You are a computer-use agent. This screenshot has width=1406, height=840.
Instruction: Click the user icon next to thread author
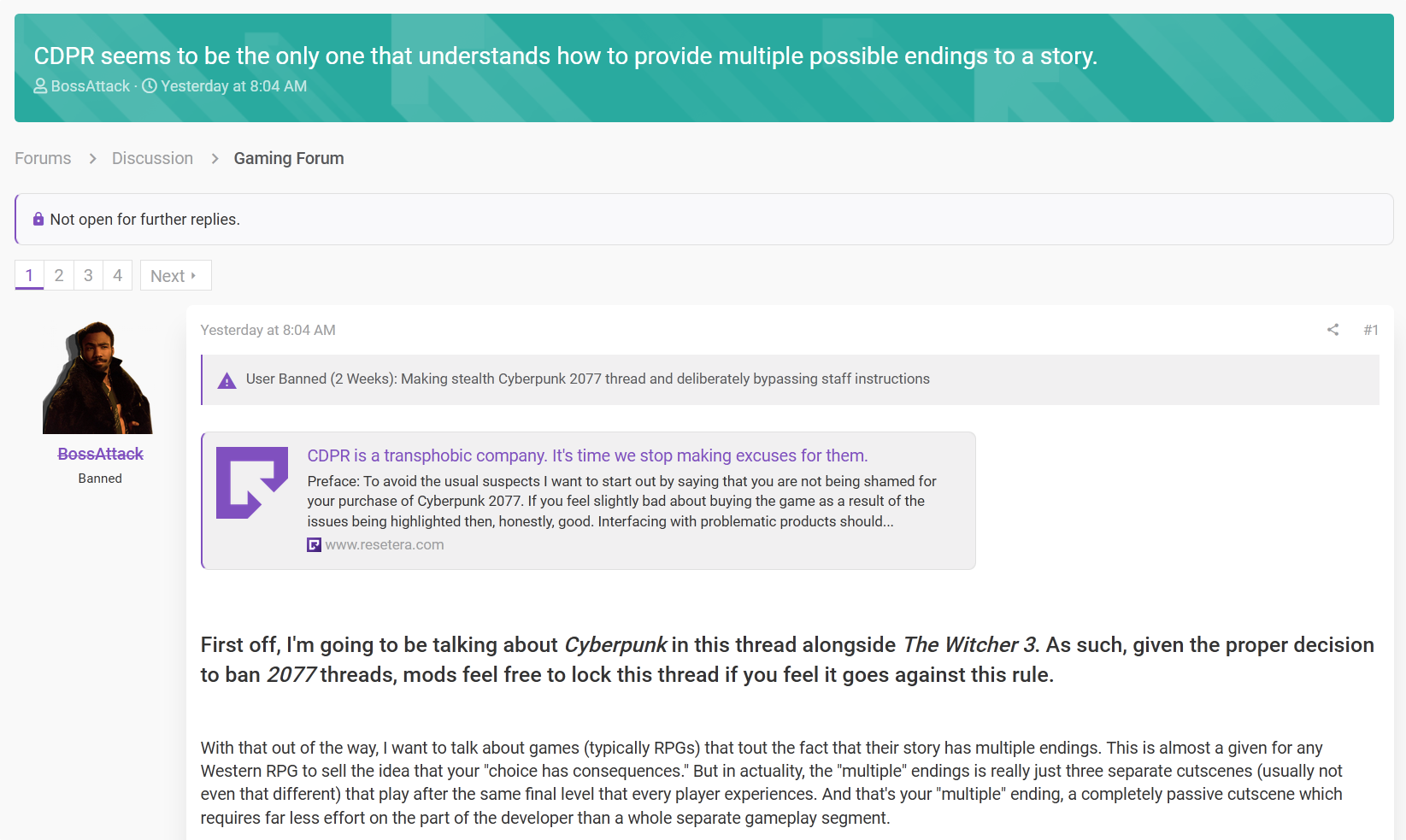point(40,86)
